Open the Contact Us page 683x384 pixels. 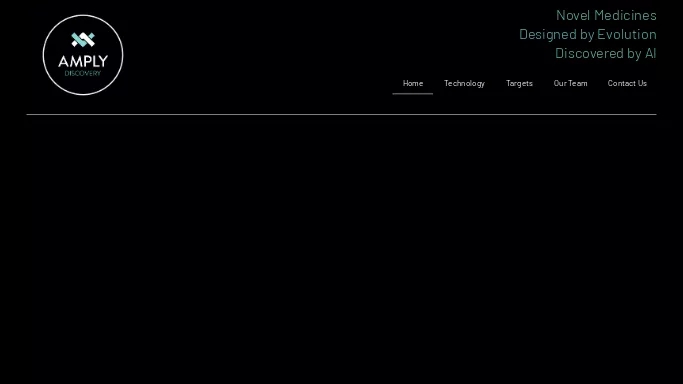click(x=627, y=83)
